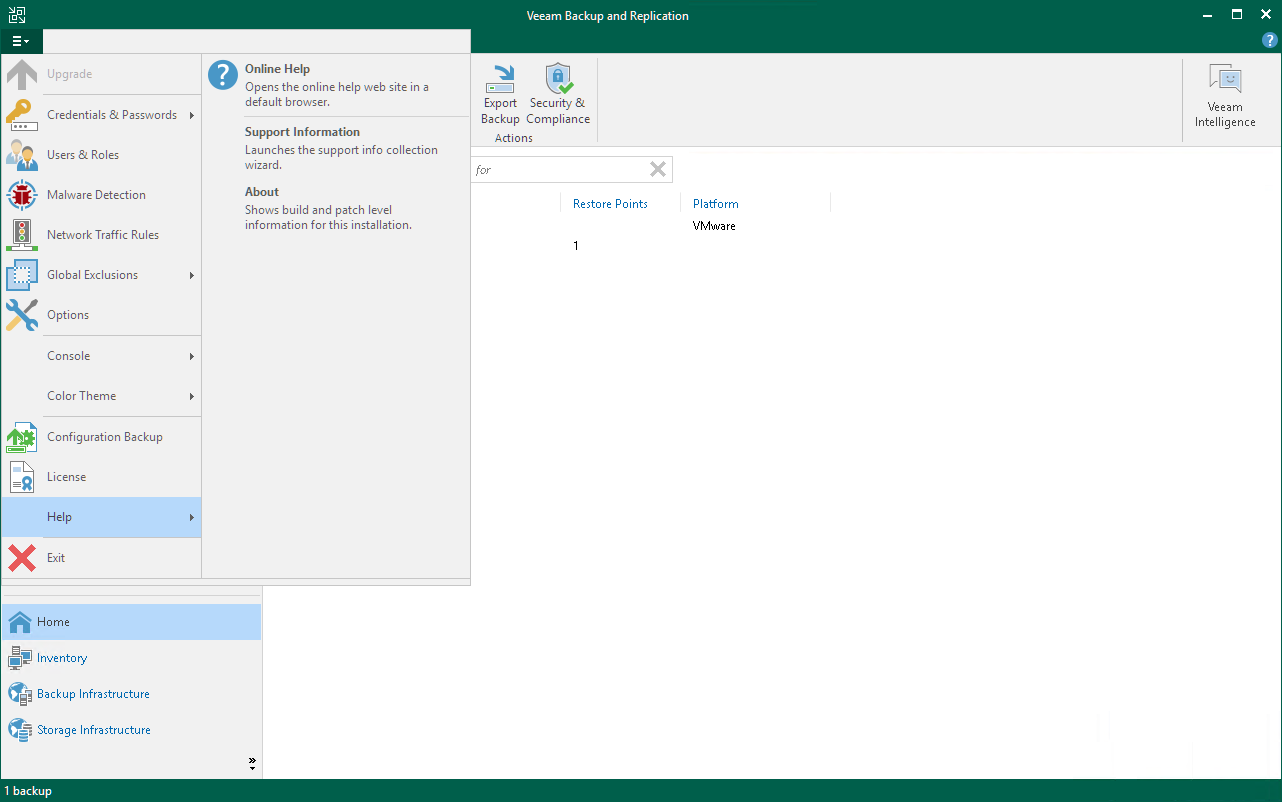This screenshot has height=802, width=1282.
Task: Click the Backup Infrastructure icon
Action: click(x=20, y=694)
